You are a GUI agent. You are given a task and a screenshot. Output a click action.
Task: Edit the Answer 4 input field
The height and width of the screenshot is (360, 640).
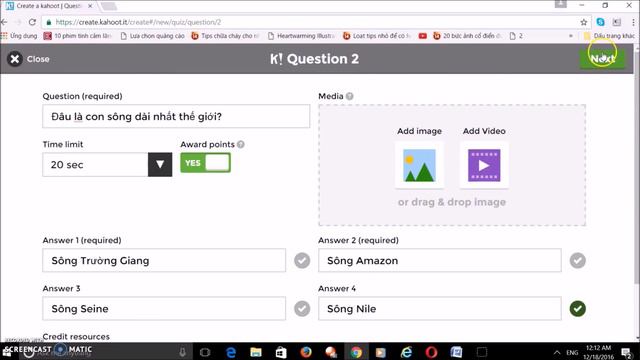(x=440, y=309)
